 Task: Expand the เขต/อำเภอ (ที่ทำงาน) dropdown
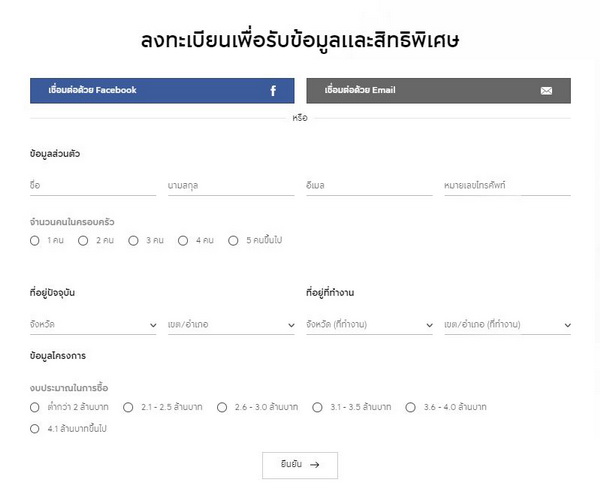coord(507,325)
